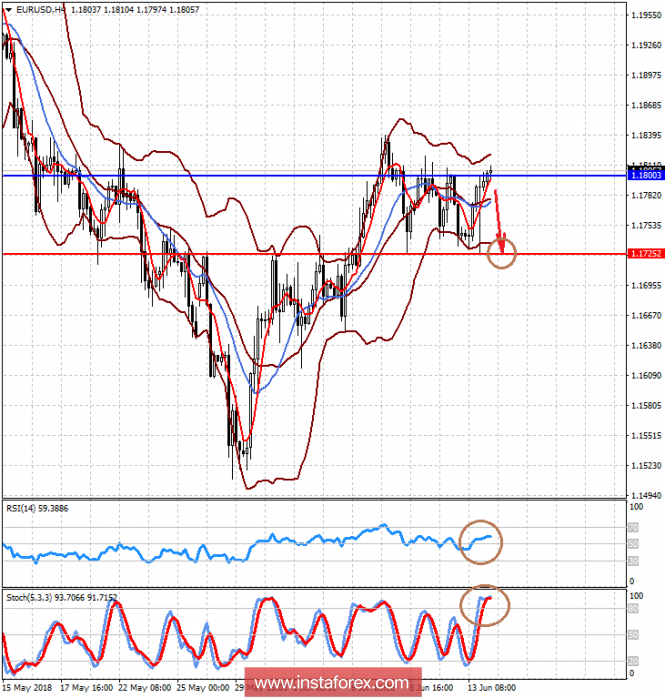665x698 pixels.
Task: Click the small triangle before EURUSD,H4 title
Action: [x=8, y=9]
